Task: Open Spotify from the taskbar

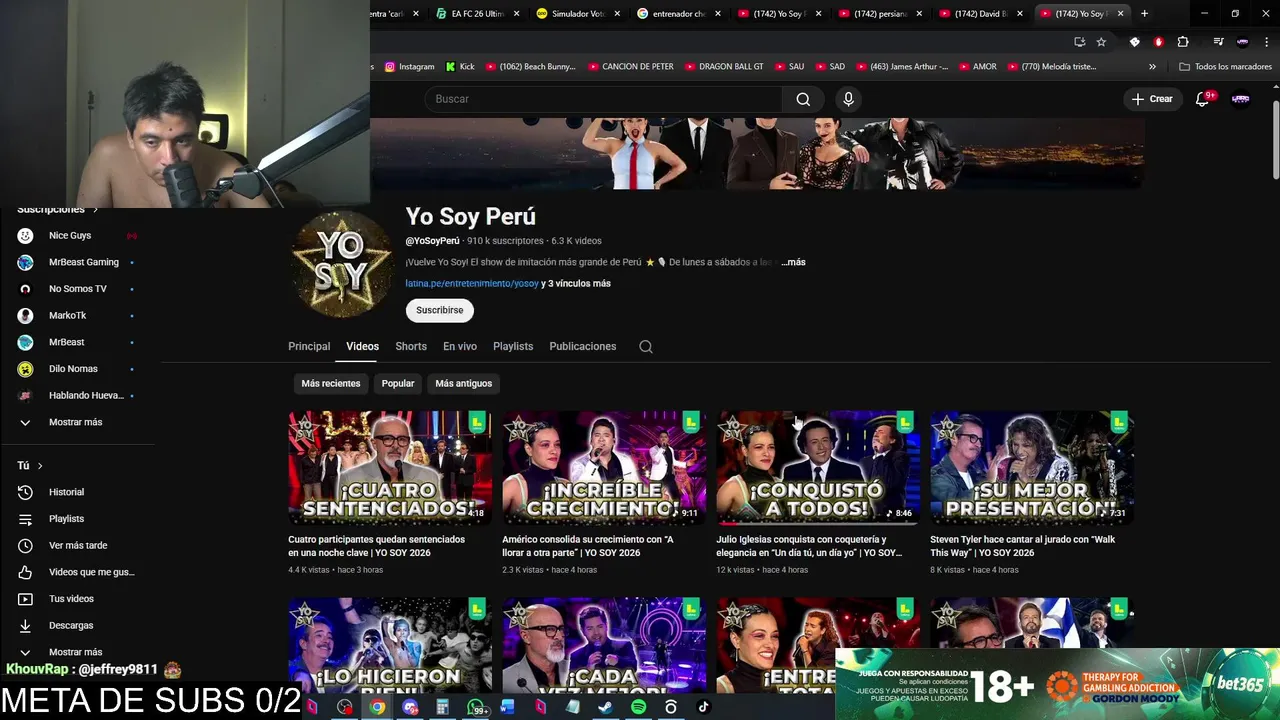Action: [638, 707]
